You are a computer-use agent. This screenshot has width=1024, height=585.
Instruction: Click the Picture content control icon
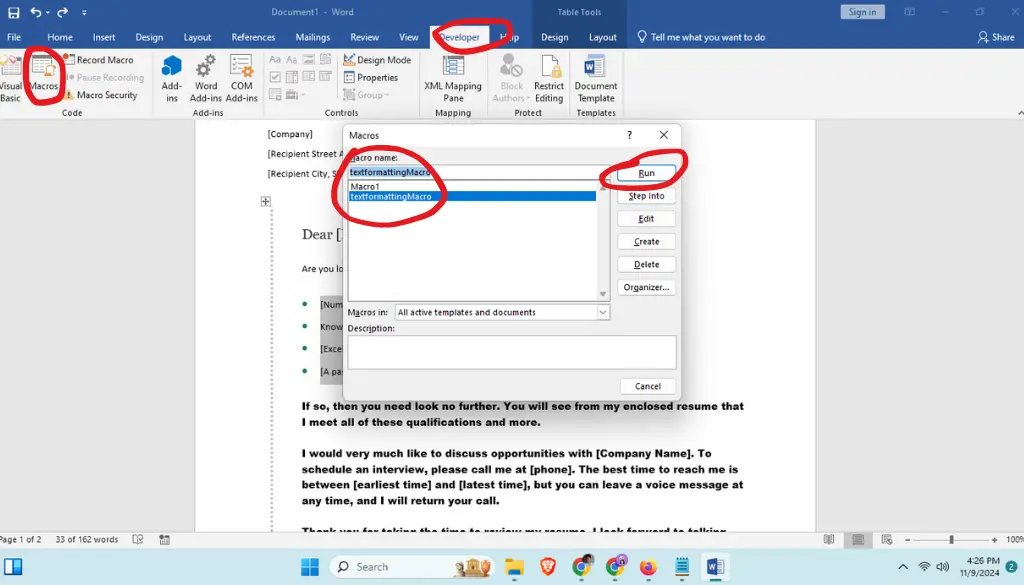click(308, 59)
